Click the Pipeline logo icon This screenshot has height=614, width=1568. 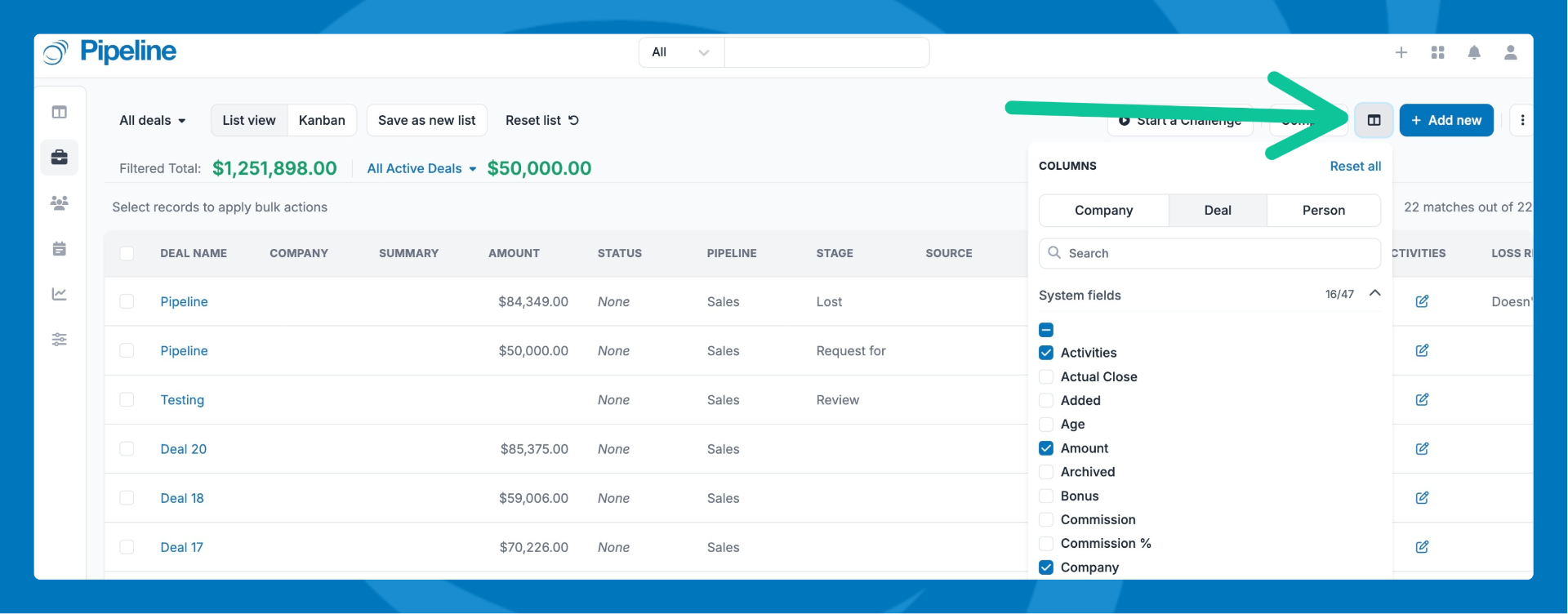[x=56, y=52]
